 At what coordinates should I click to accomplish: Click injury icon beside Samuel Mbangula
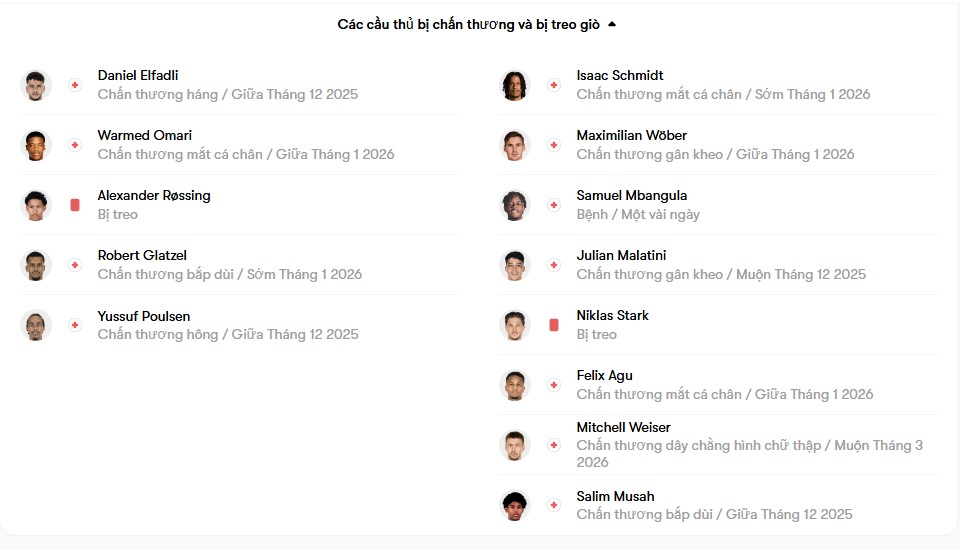(554, 205)
